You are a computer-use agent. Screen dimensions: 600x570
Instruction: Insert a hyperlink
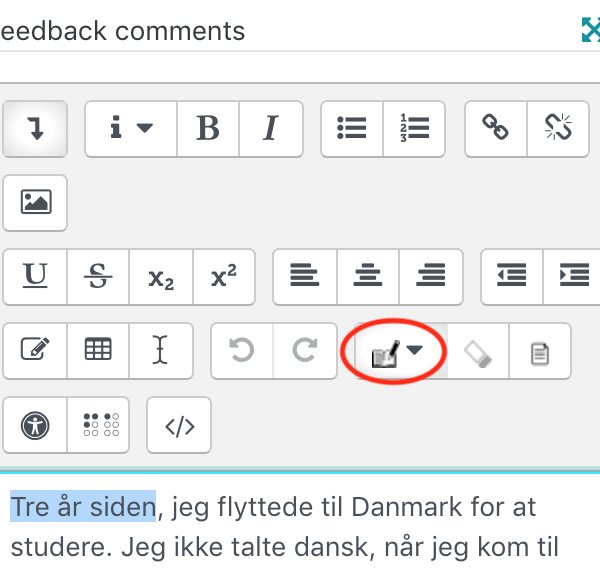tap(496, 129)
